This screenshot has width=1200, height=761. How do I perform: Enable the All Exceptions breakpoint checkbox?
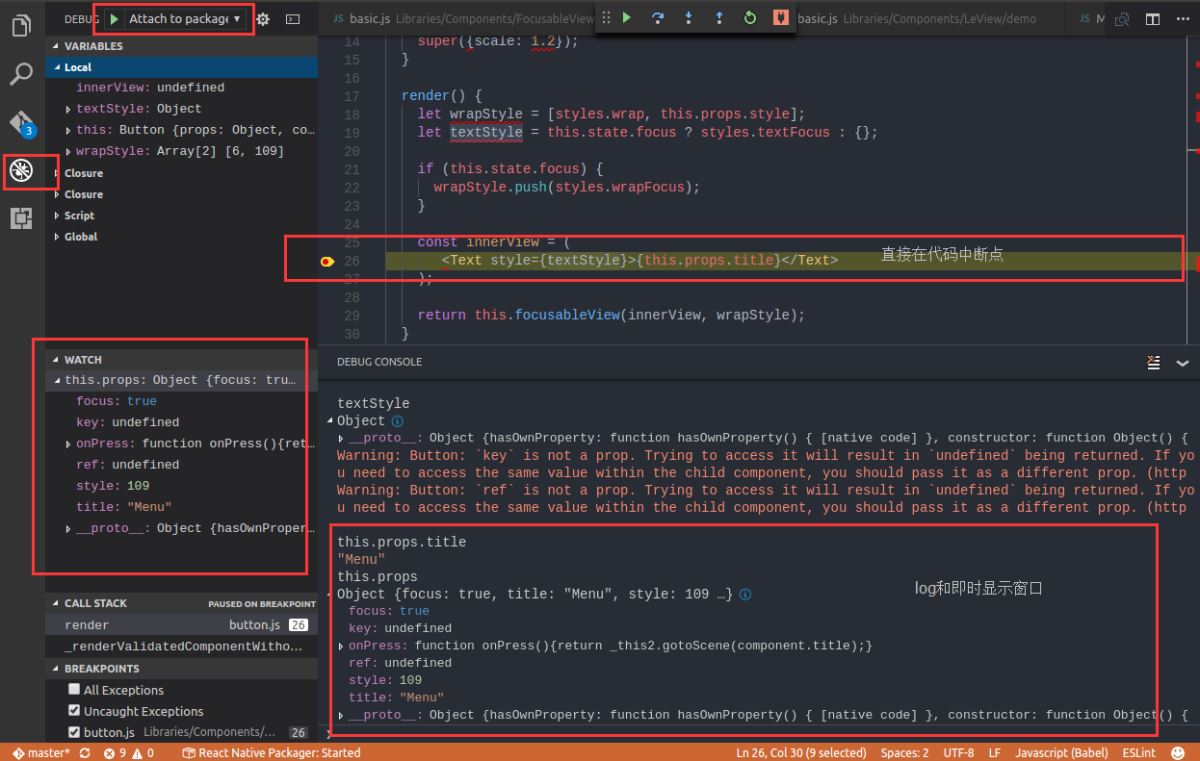click(74, 690)
